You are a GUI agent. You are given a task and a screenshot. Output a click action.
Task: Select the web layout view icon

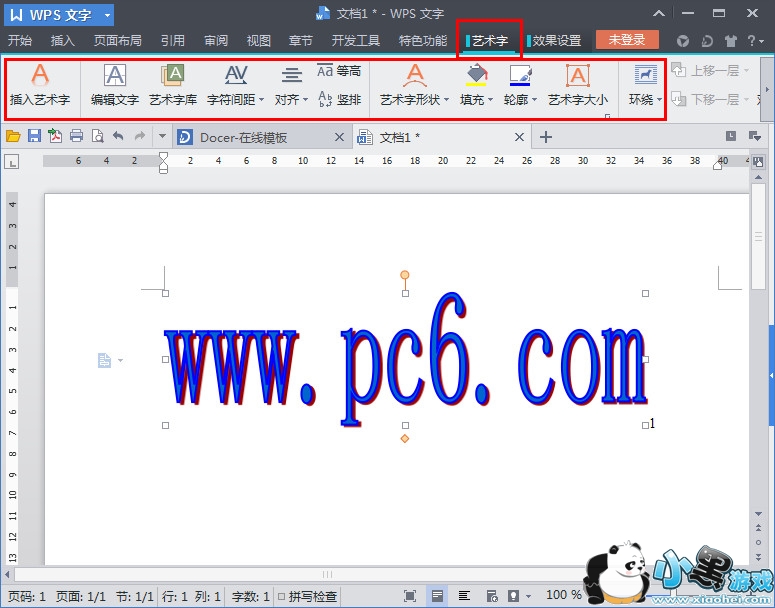491,596
